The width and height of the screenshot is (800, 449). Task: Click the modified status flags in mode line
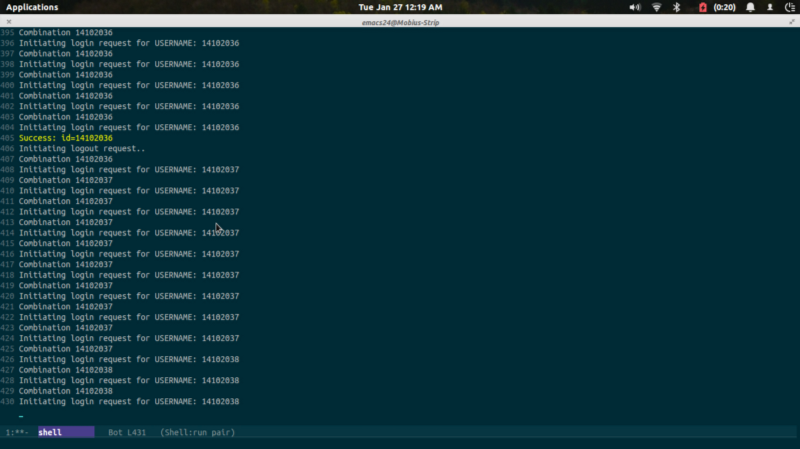[x=17, y=432]
